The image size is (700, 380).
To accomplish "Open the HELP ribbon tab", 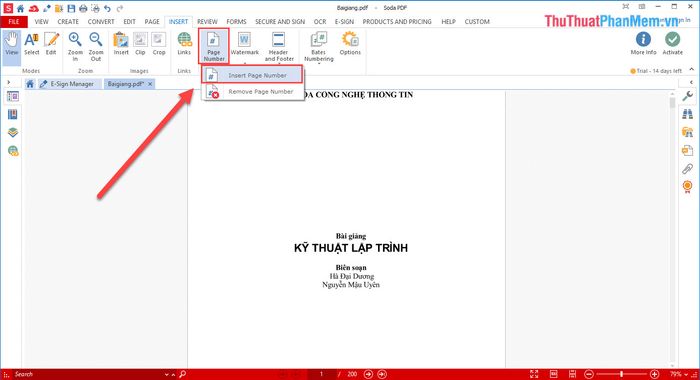I will pyautogui.click(x=448, y=21).
